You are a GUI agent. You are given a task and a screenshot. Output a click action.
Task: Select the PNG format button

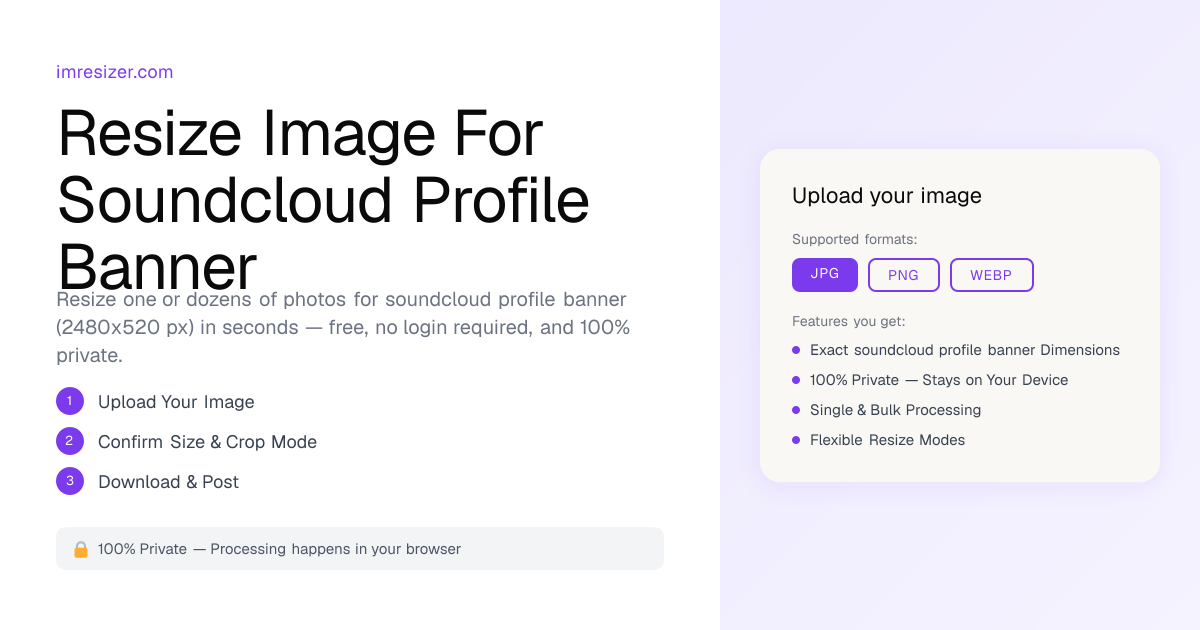[x=904, y=275]
